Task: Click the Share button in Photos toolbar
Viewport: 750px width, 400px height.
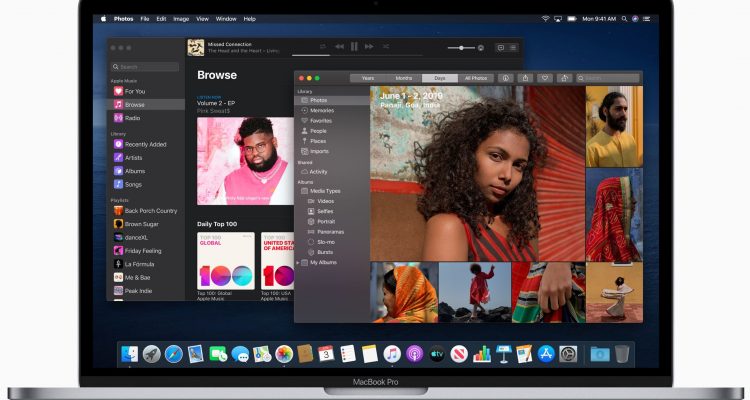Action: 525,78
